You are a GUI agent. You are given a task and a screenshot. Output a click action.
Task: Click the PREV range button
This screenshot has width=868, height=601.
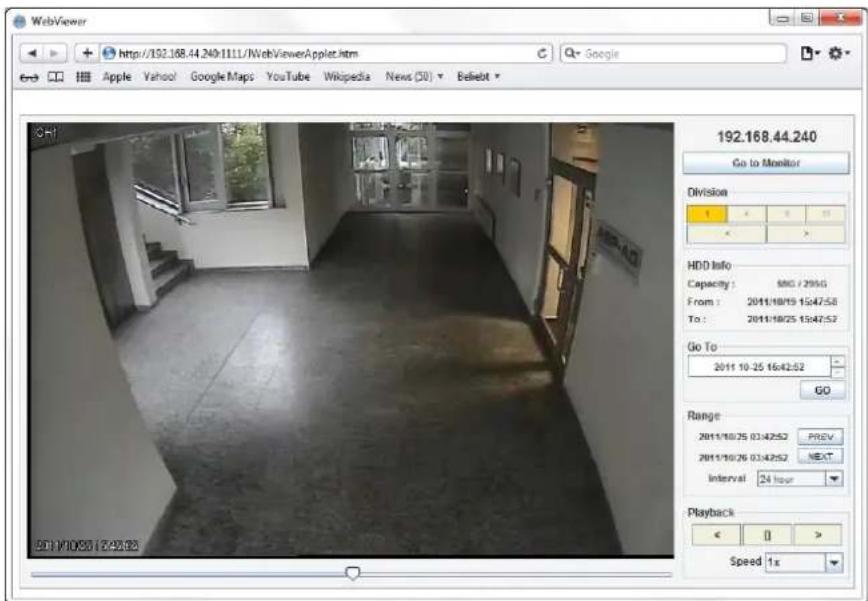coord(820,437)
